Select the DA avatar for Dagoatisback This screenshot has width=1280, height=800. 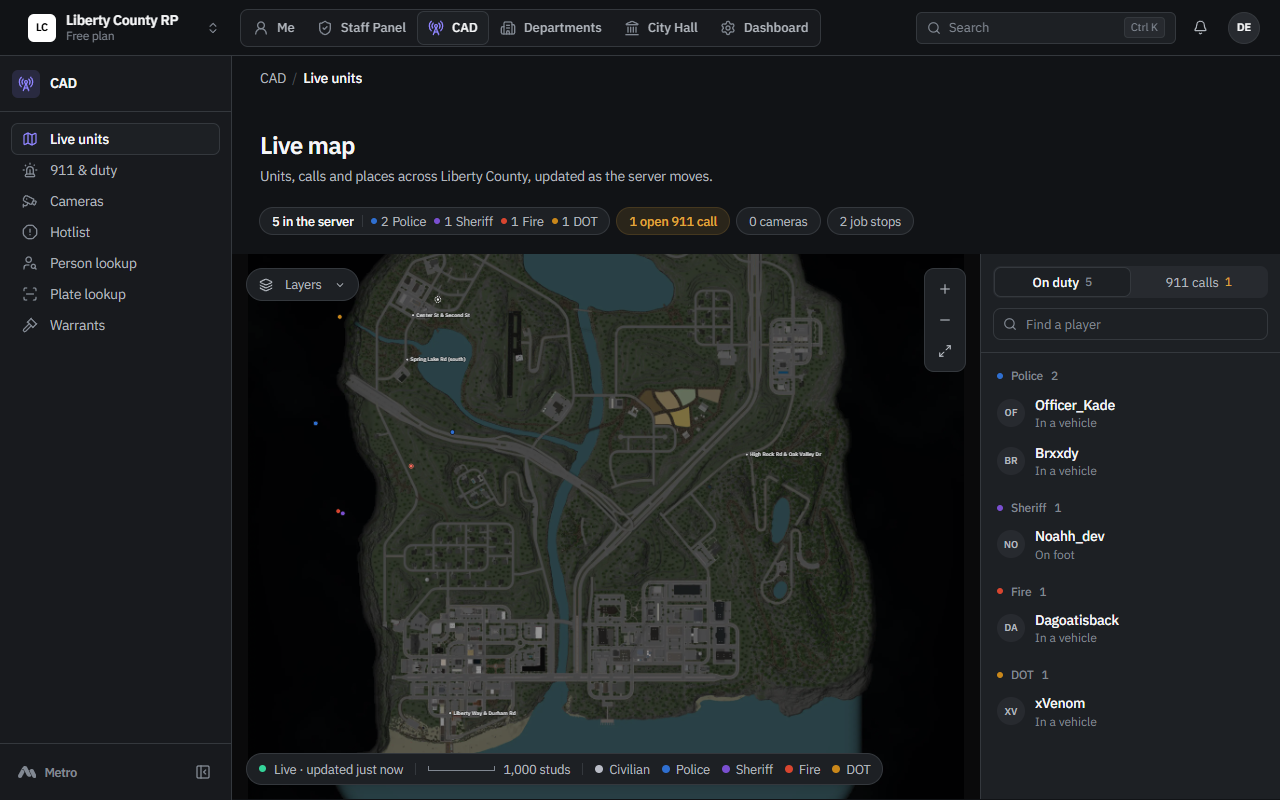(x=1011, y=628)
